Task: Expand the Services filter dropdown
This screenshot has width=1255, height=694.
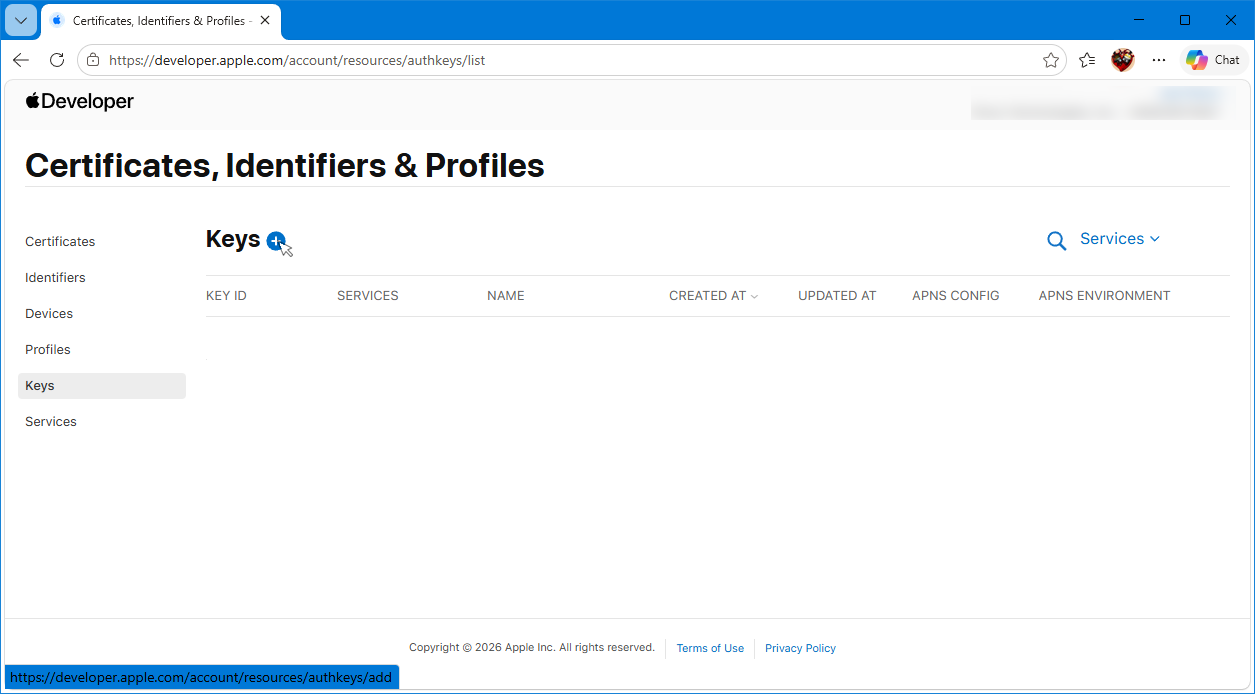Action: 1120,239
